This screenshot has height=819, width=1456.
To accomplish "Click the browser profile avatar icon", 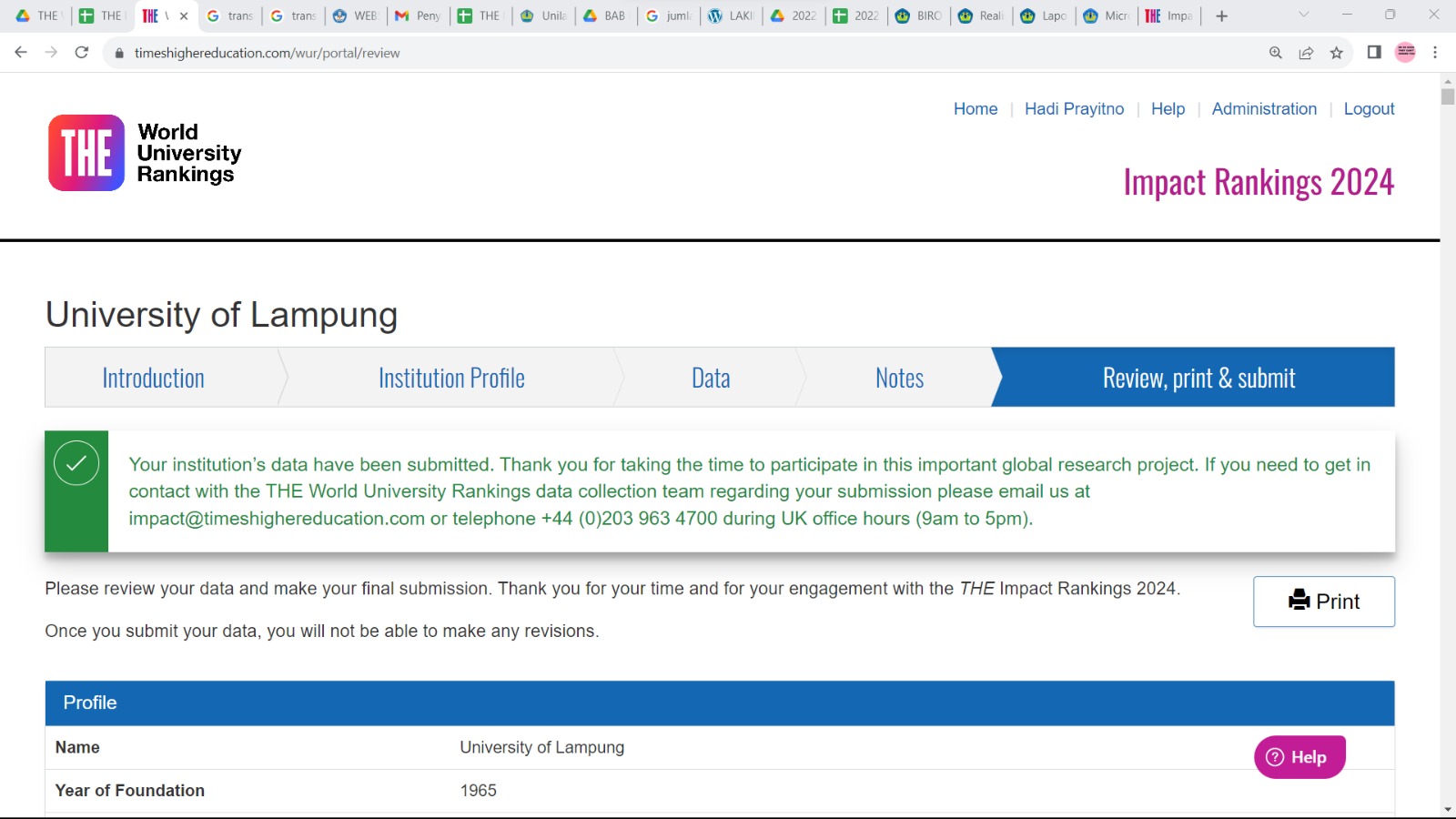I will (x=1405, y=53).
